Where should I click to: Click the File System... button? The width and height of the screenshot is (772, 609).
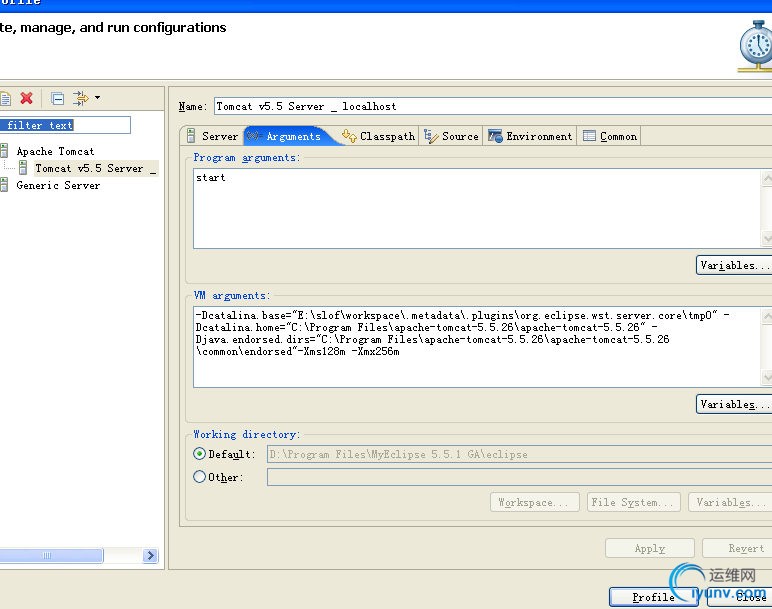[634, 502]
